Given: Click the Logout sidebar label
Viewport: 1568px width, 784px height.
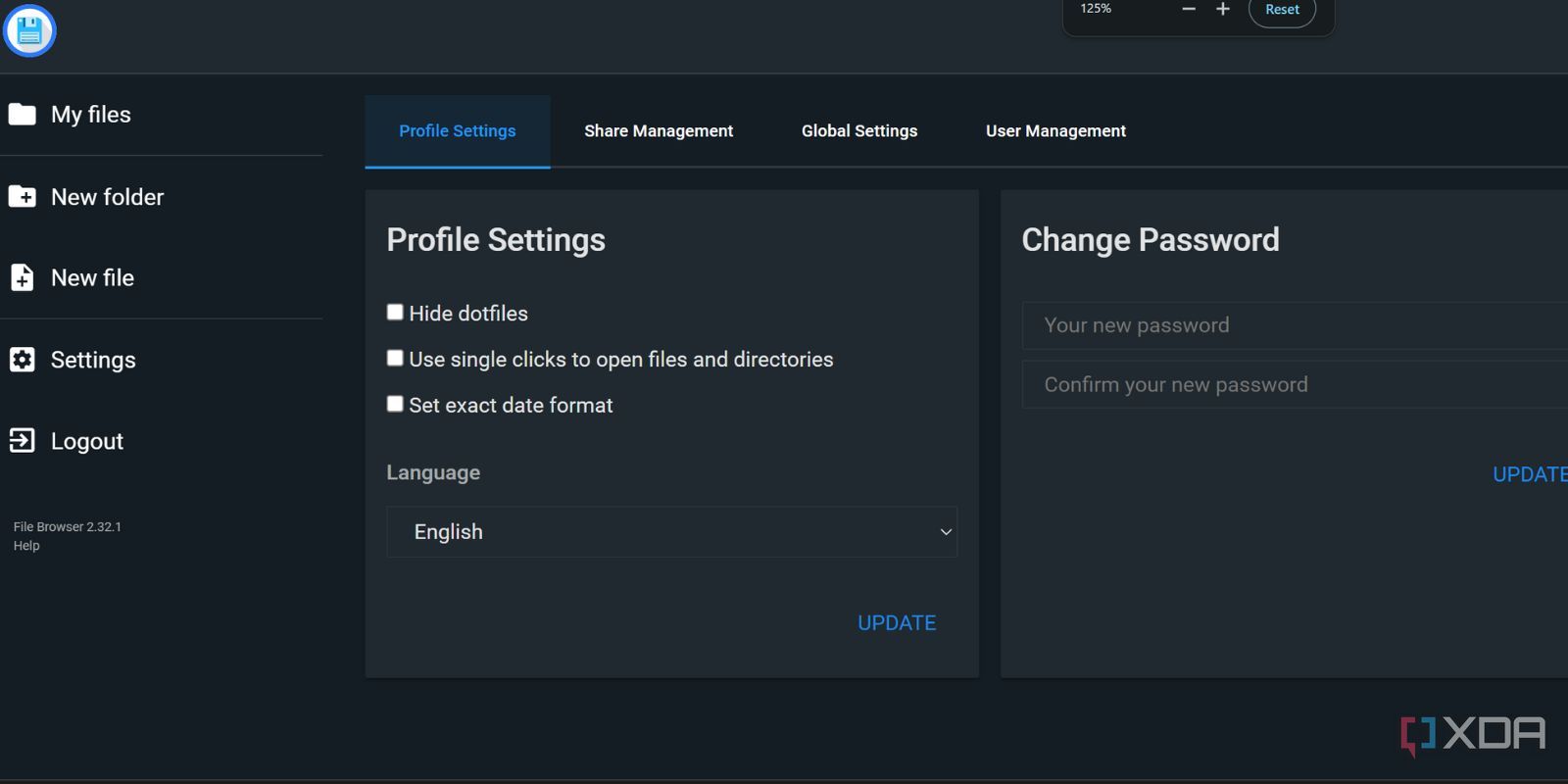Looking at the screenshot, I should click(87, 442).
